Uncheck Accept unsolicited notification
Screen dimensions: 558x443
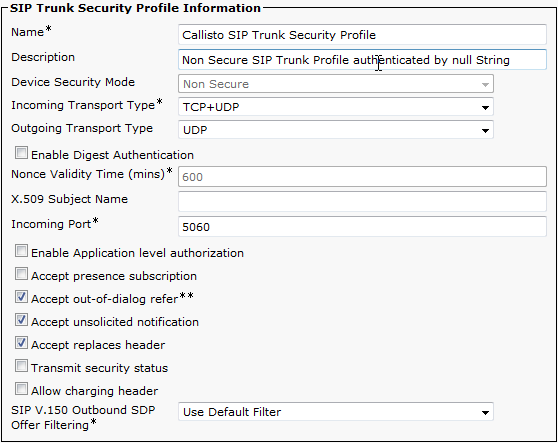(21, 320)
